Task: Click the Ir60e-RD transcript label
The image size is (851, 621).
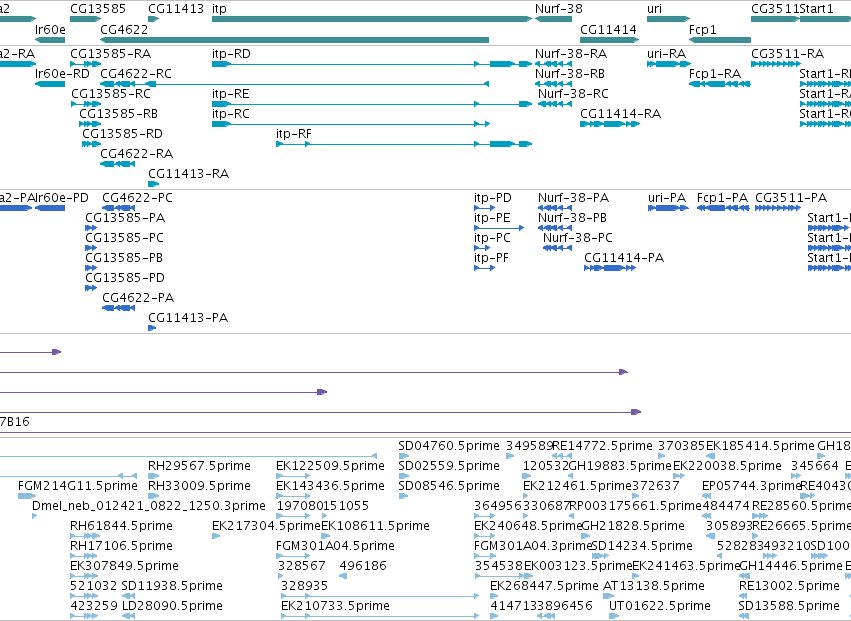Action: click(x=62, y=73)
